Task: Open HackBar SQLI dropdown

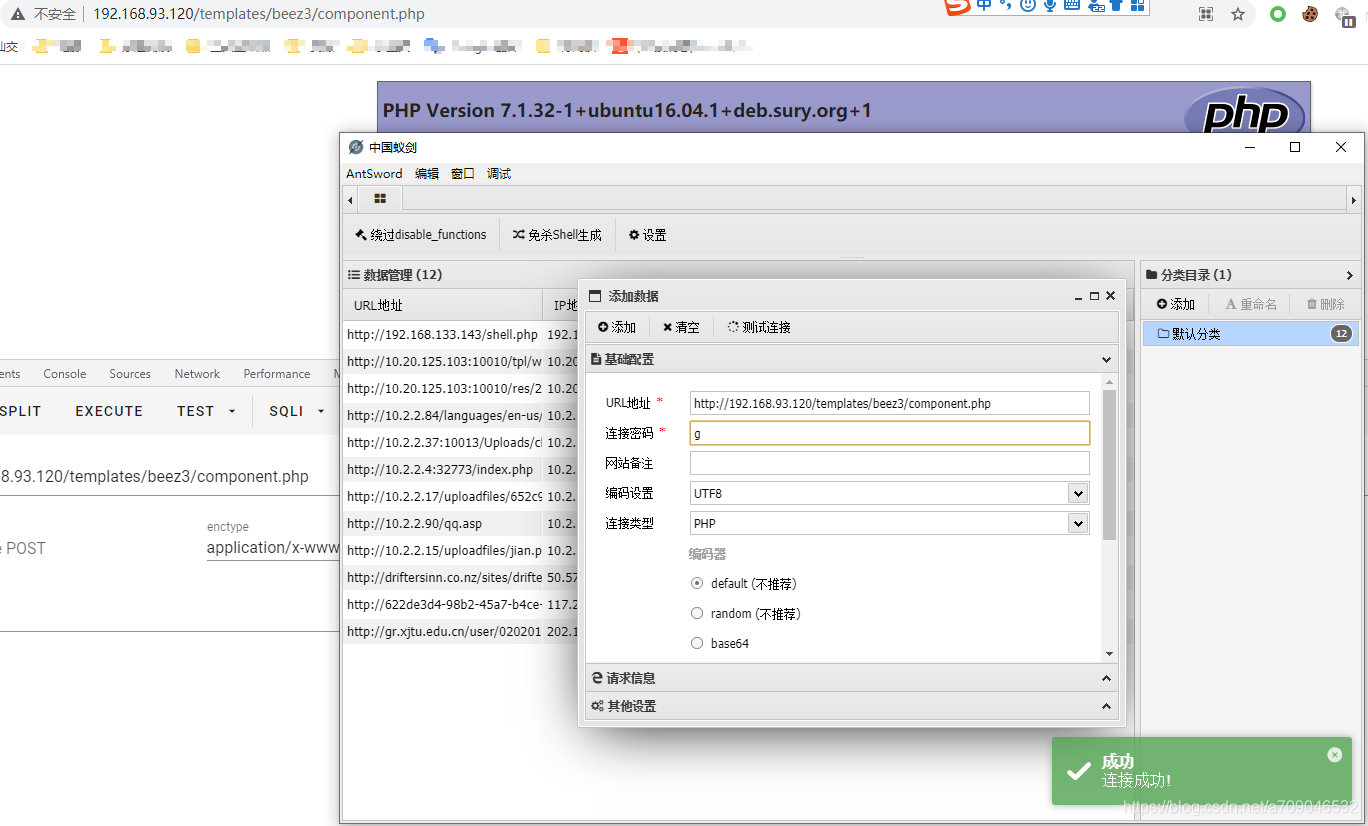Action: point(297,411)
